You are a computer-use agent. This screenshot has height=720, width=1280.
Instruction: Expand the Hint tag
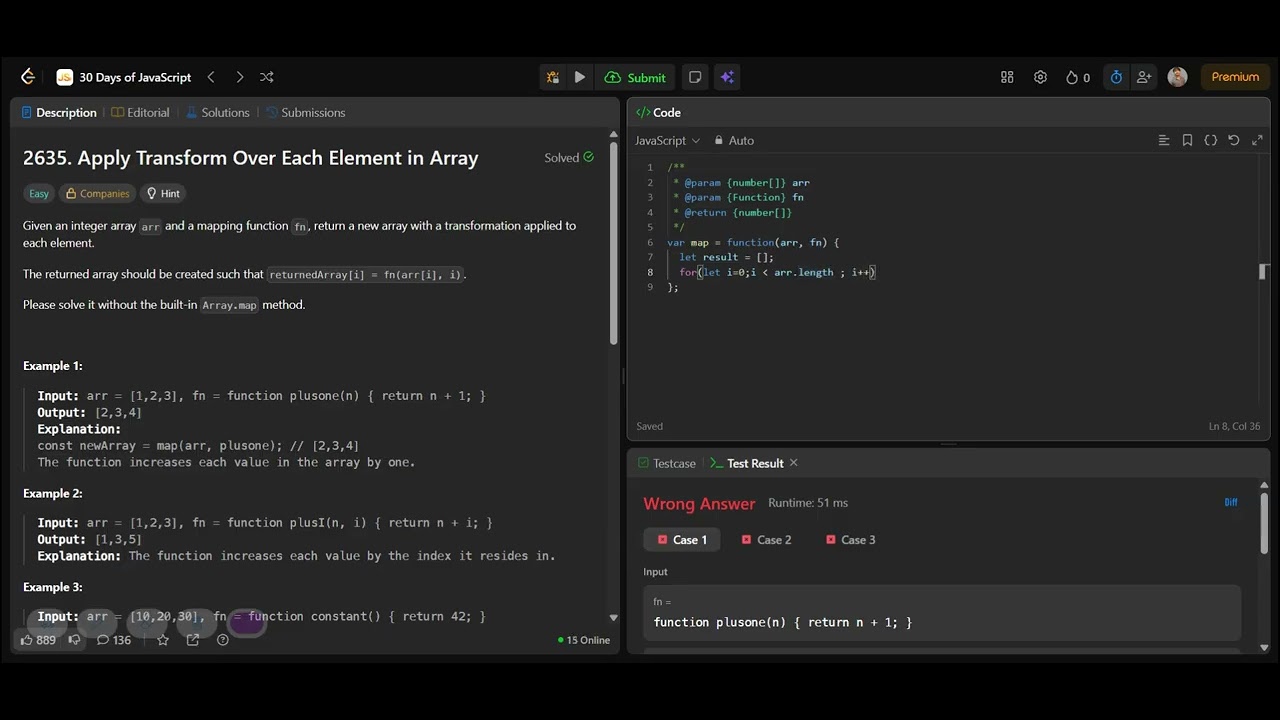(163, 193)
